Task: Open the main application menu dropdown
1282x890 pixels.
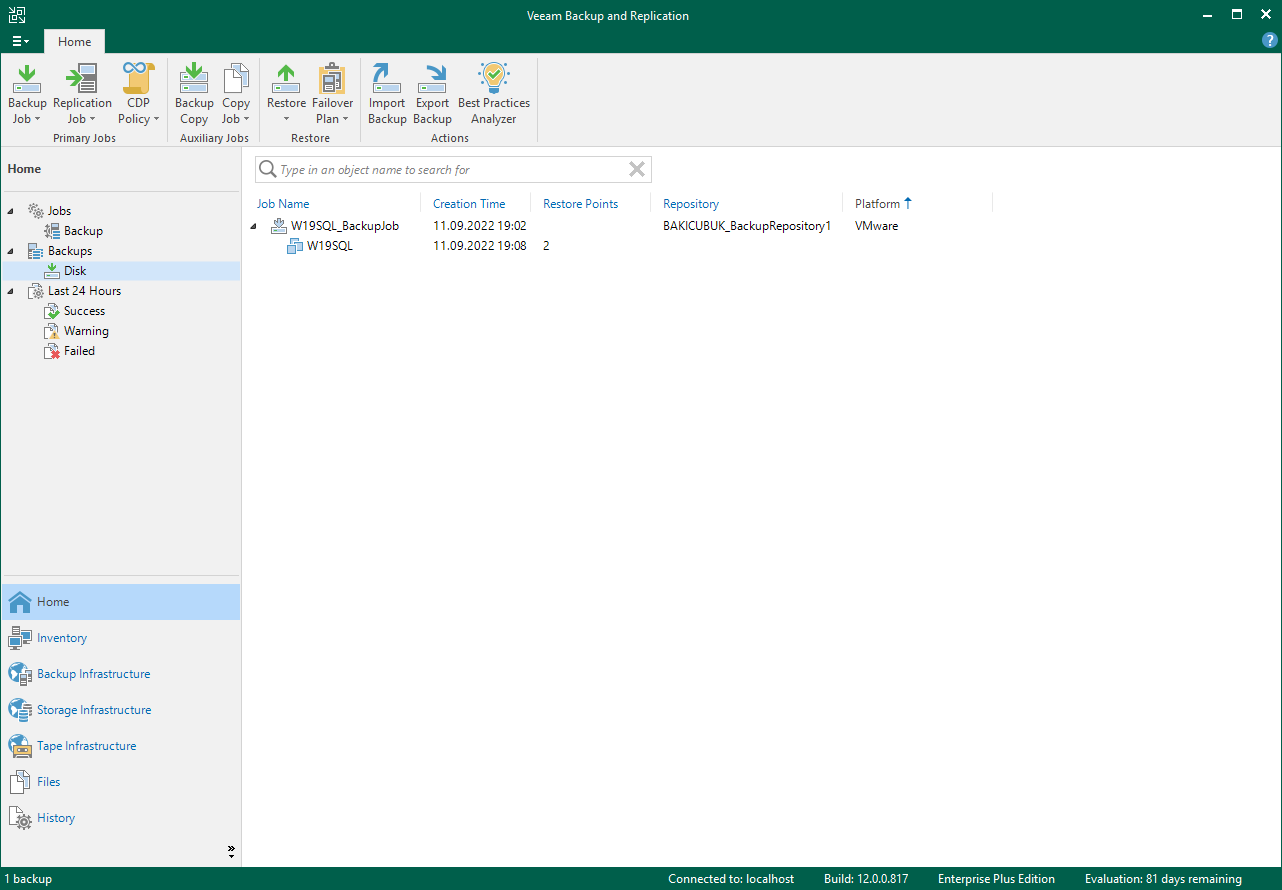Action: 21,42
